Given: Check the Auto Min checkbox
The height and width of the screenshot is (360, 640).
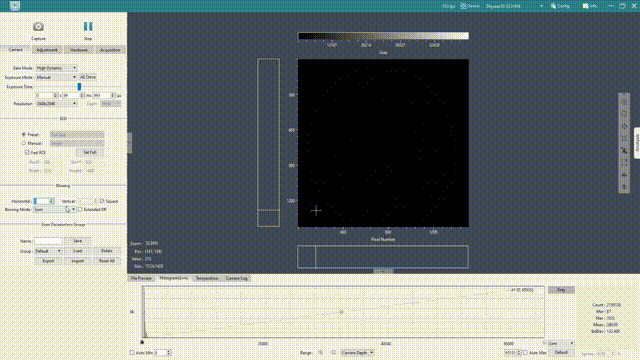Looking at the screenshot, I should [132, 352].
